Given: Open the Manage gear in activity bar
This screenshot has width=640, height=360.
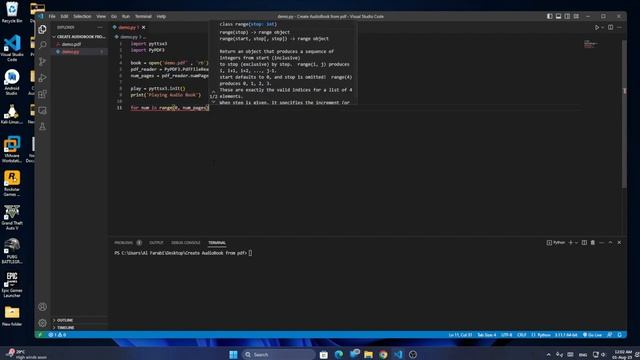Looking at the screenshot, I should point(42,323).
